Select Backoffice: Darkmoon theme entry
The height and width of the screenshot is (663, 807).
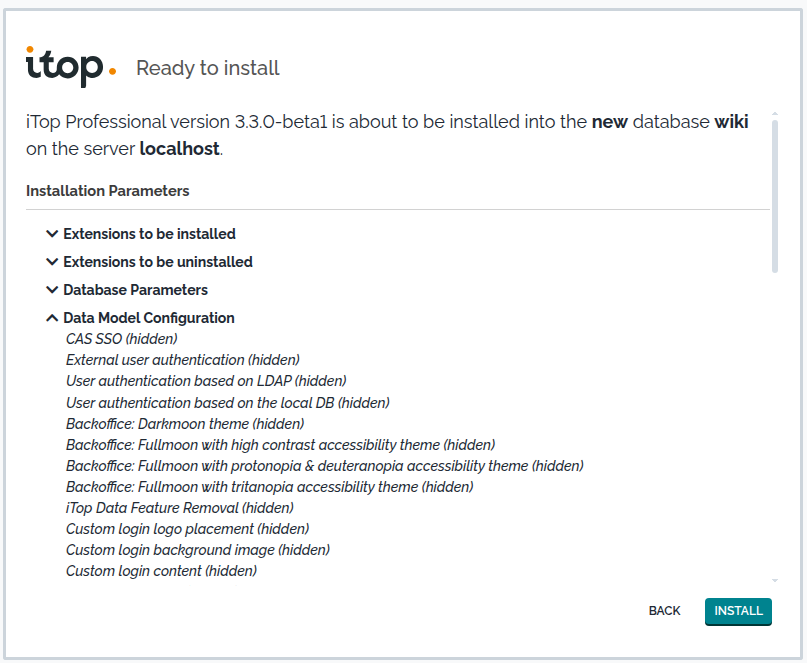[185, 424]
